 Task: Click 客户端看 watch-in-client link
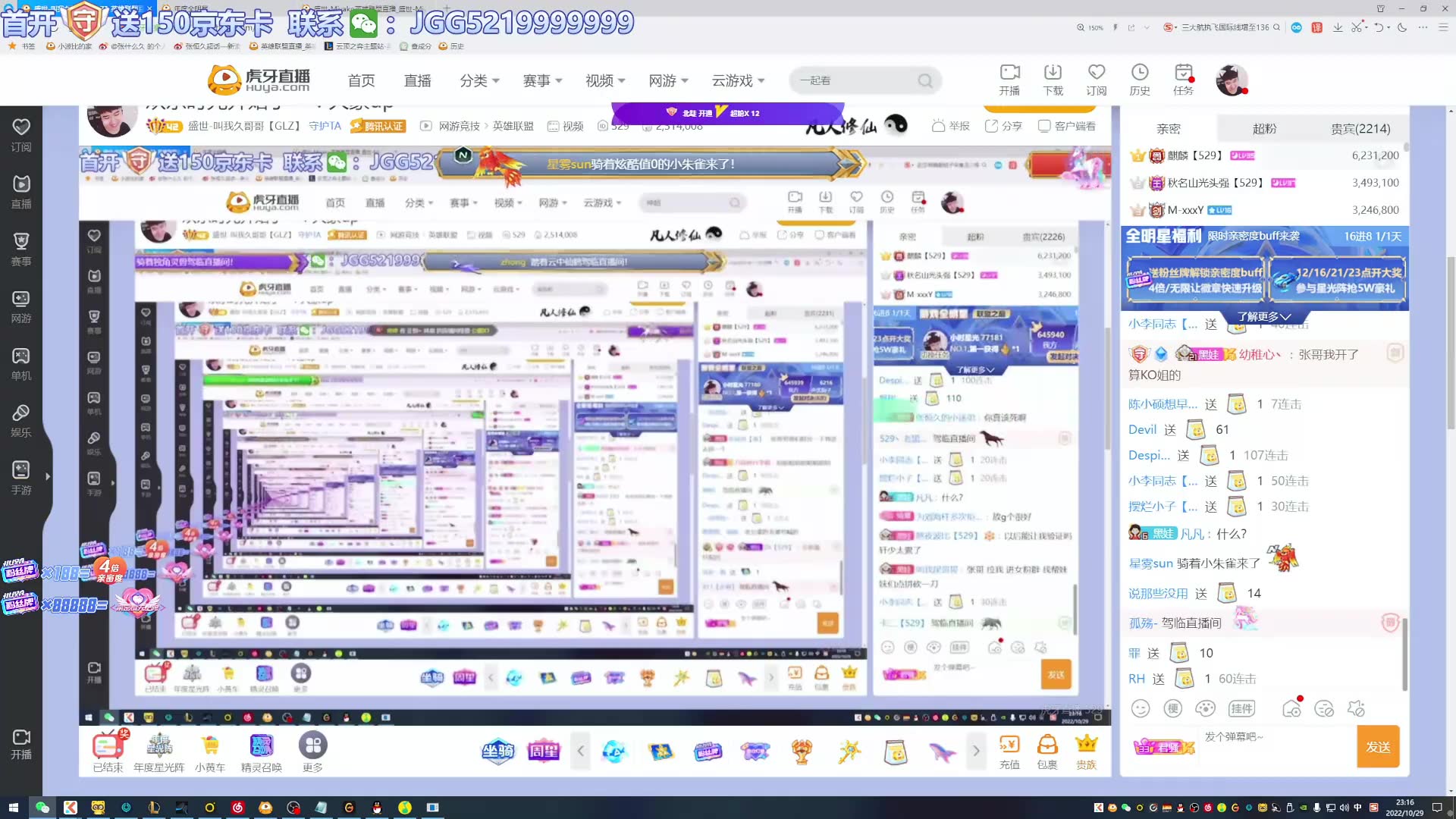point(1067,126)
